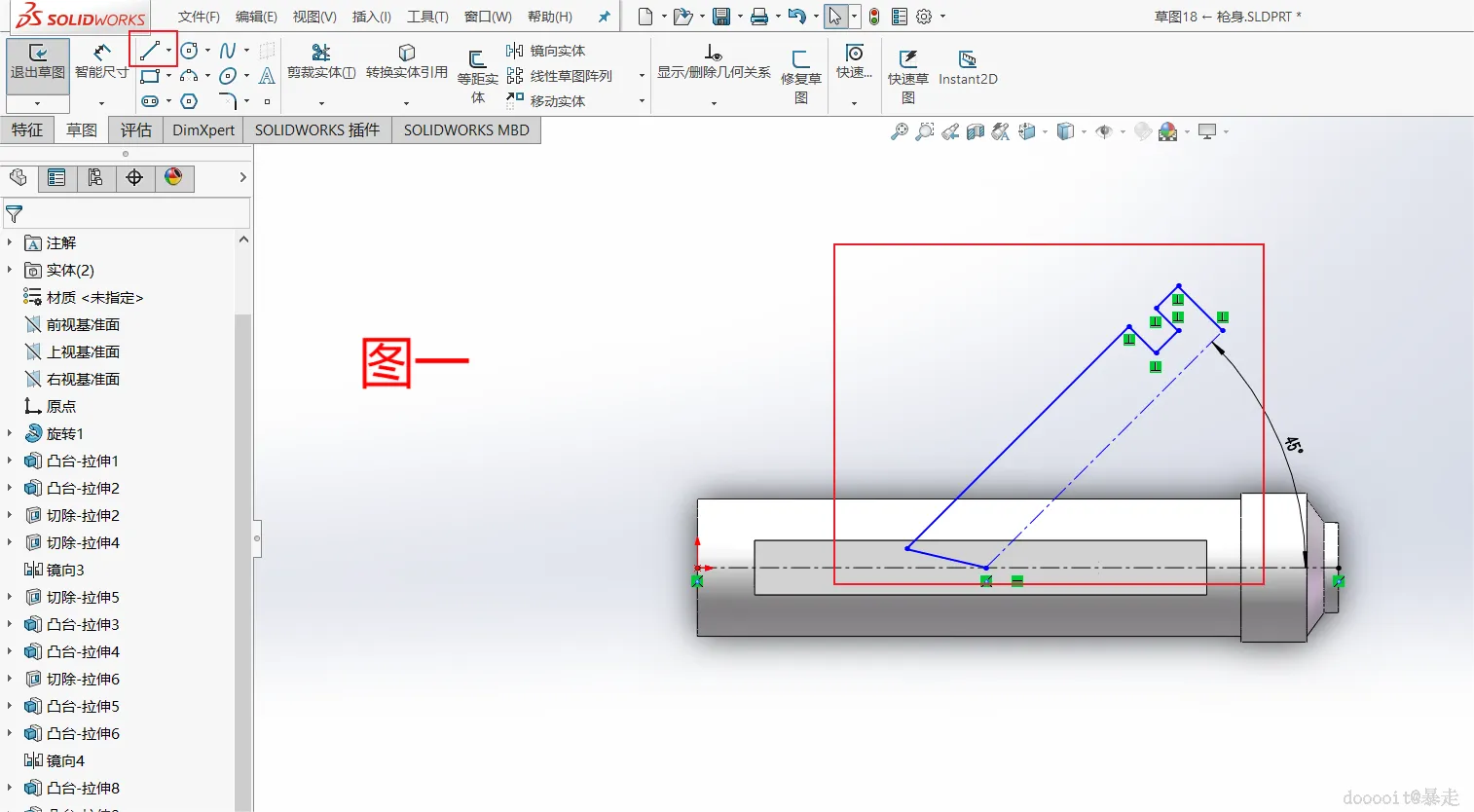Toggle the Repair Sketch tool
This screenshot has height=812, width=1474.
(x=801, y=76)
